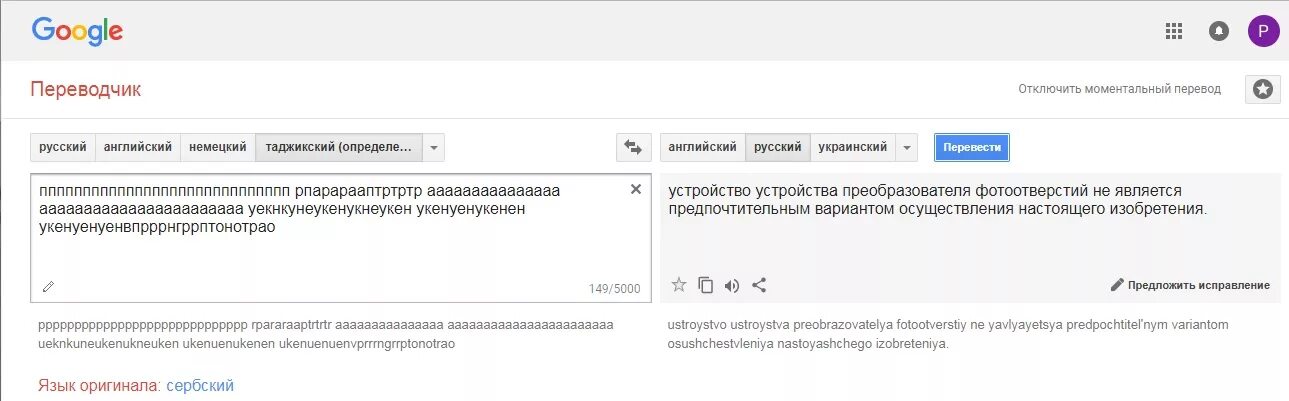Click the translation transliteration text
Image resolution: width=1289 pixels, height=401 pixels.
tap(948, 334)
